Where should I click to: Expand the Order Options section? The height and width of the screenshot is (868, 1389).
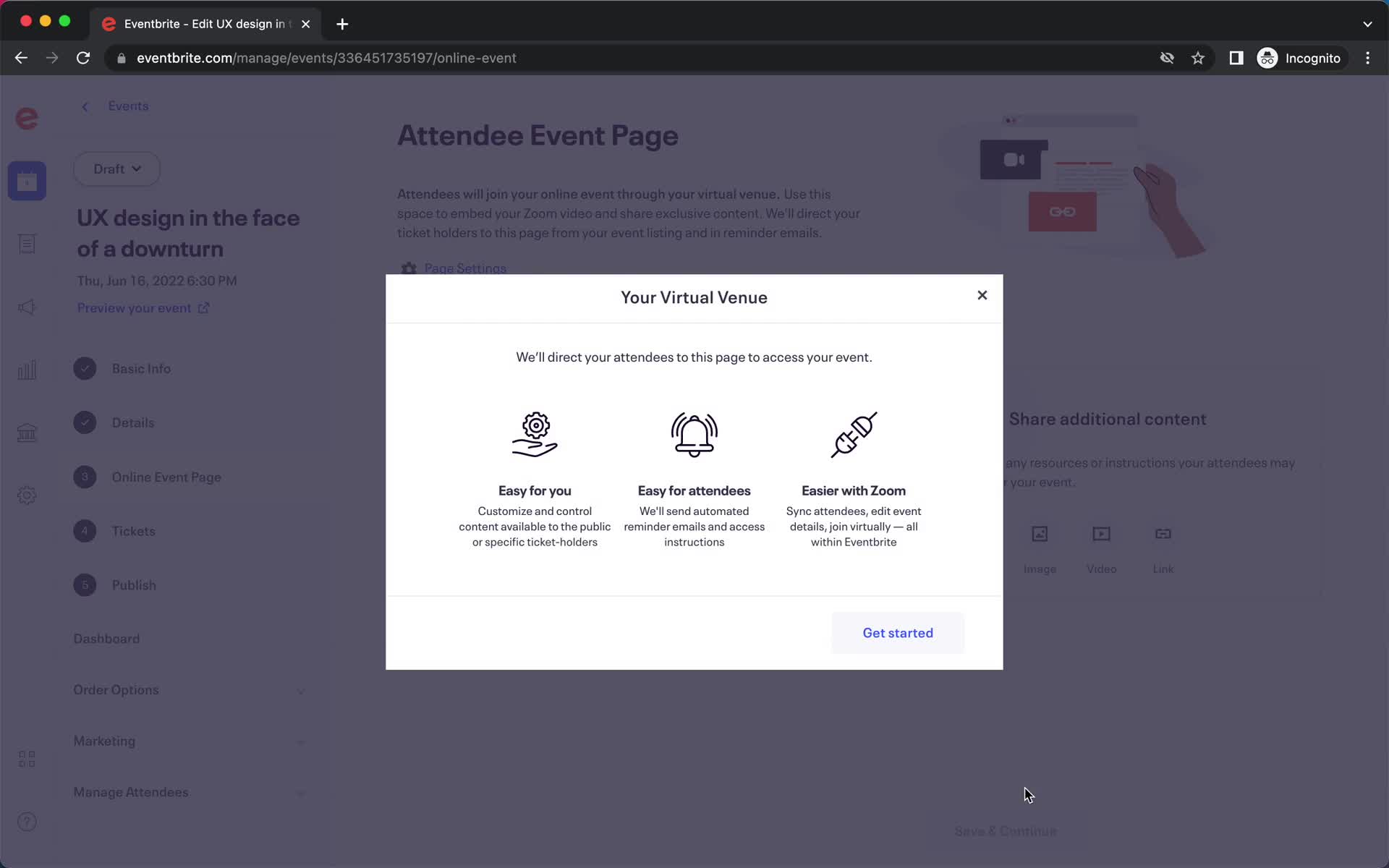(x=188, y=690)
